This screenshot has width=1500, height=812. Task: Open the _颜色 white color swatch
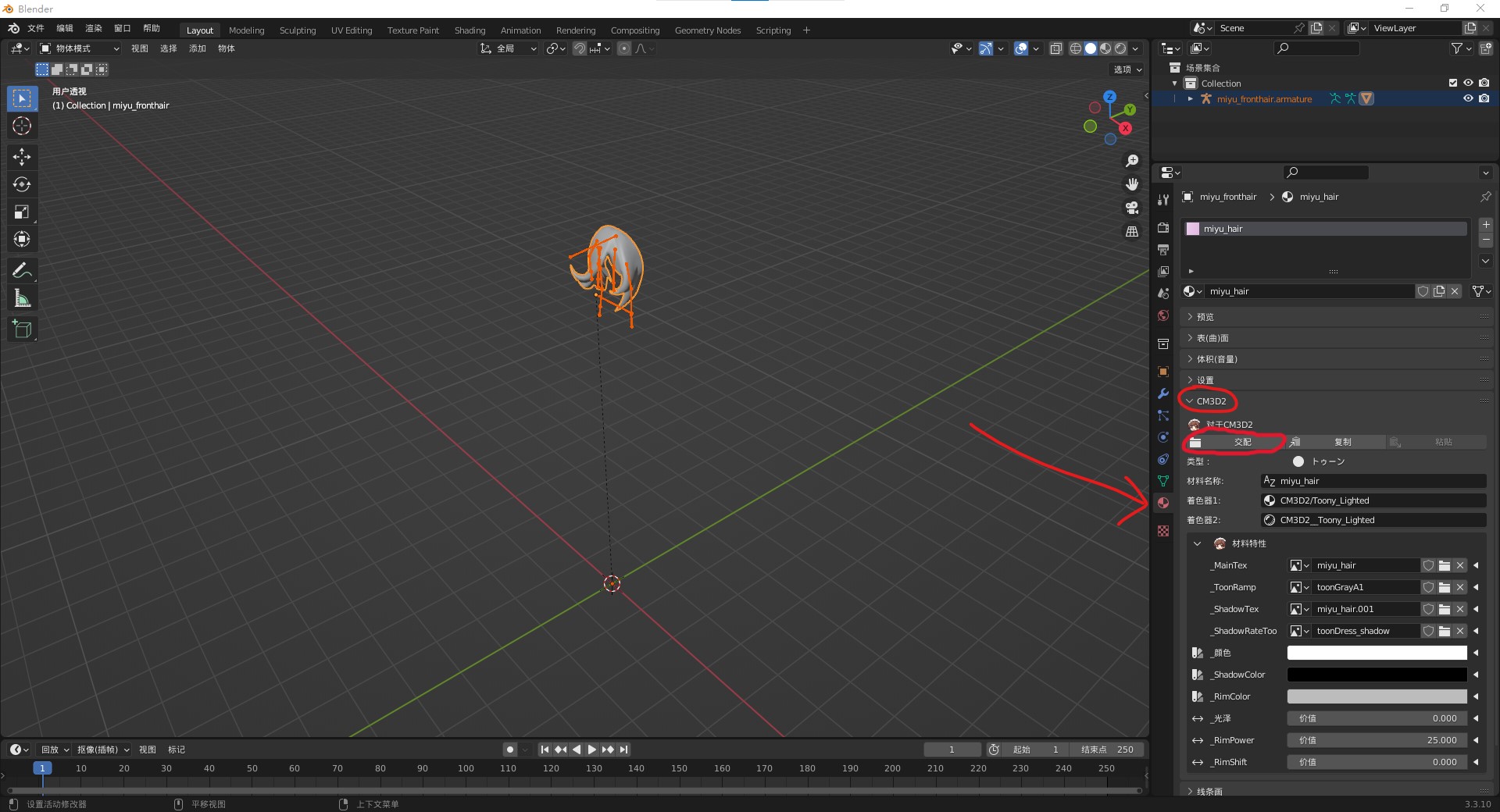[x=1377, y=653]
